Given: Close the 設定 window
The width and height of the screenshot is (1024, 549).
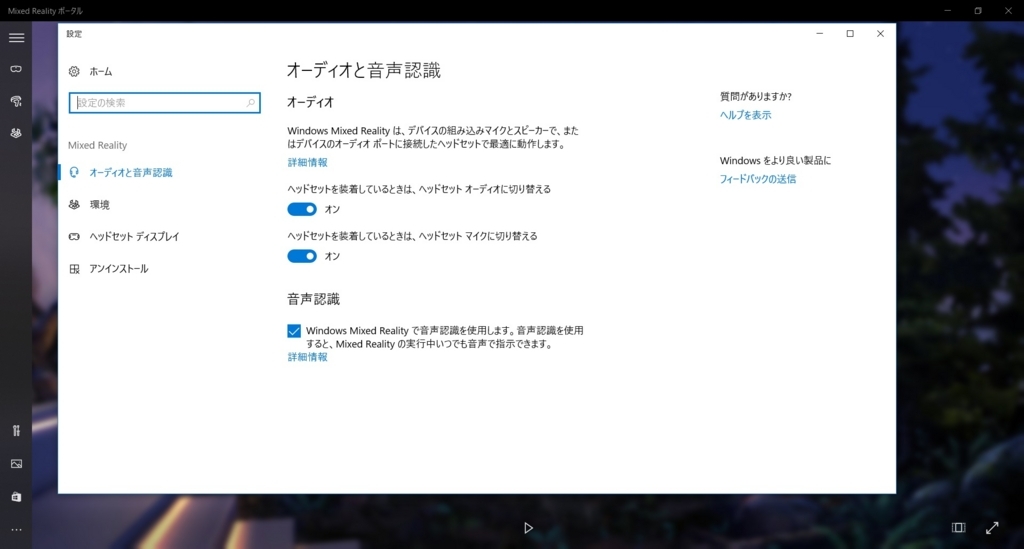Looking at the screenshot, I should tap(880, 33).
